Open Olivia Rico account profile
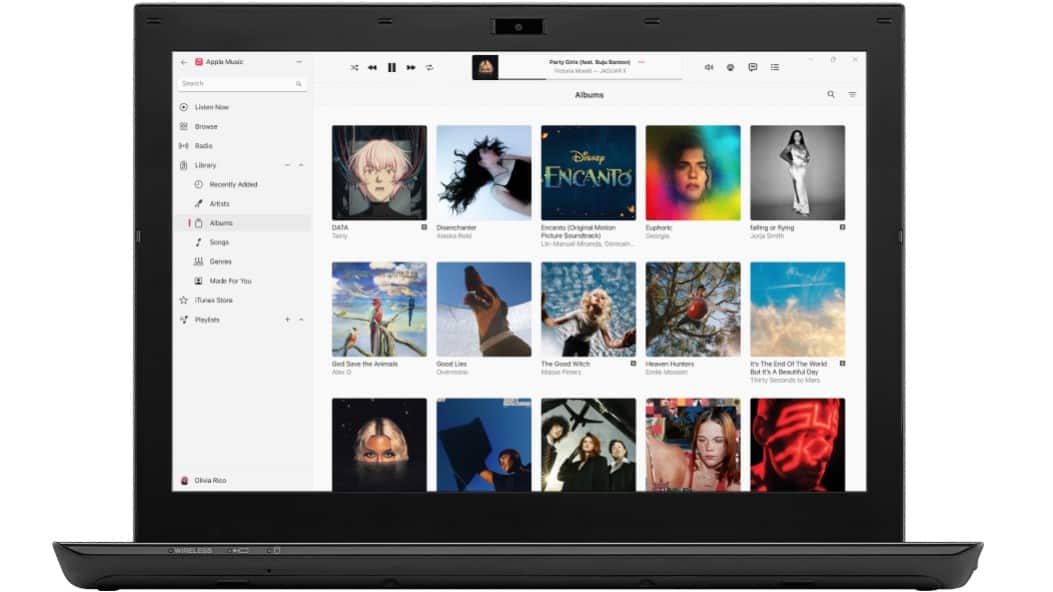 [210, 480]
